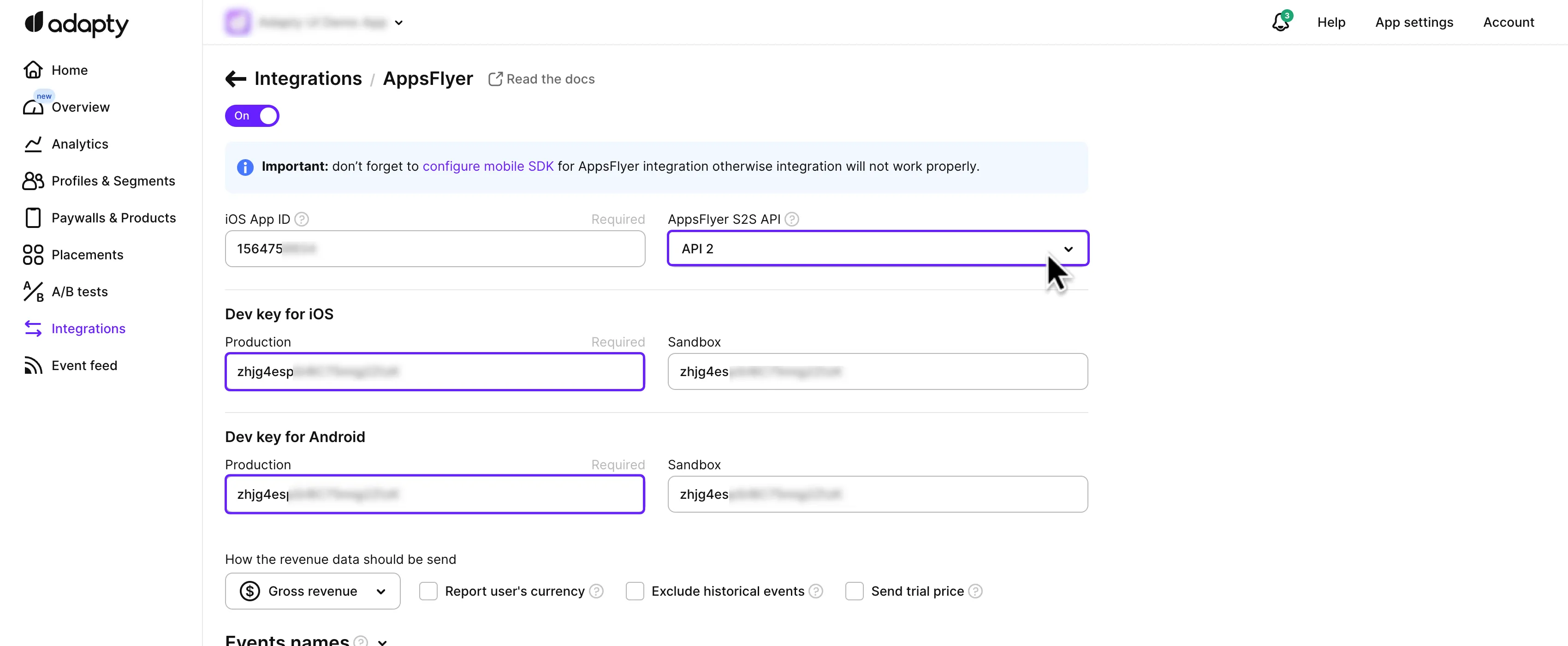This screenshot has height=646, width=1568.
Task: Go to App settings in top bar
Action: (x=1414, y=23)
